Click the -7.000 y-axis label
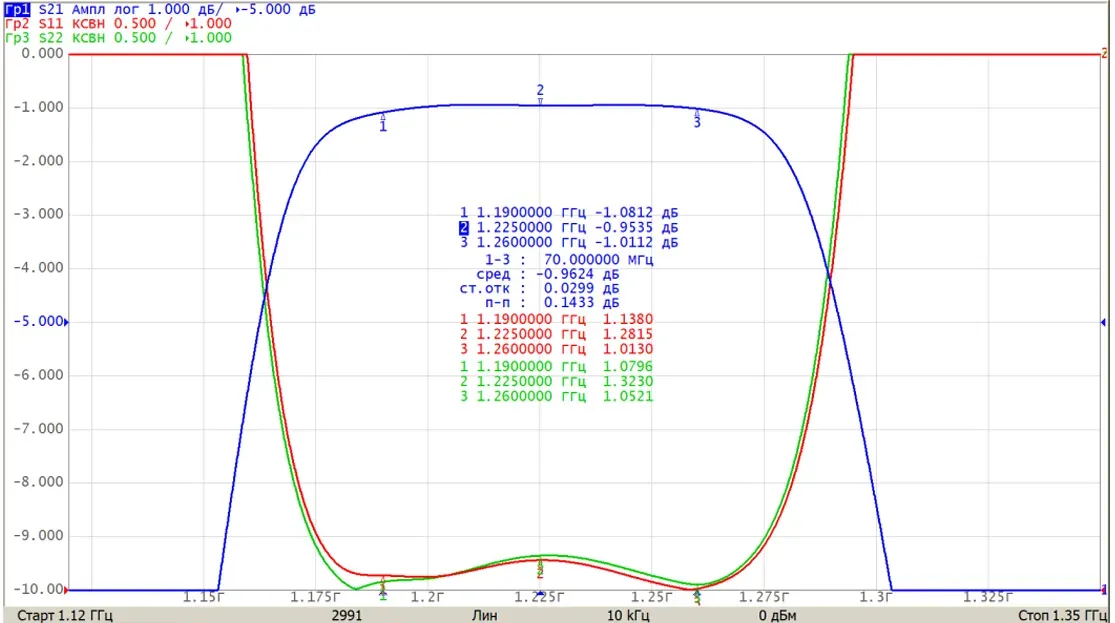Image resolution: width=1115 pixels, height=623 pixels. coord(38,429)
